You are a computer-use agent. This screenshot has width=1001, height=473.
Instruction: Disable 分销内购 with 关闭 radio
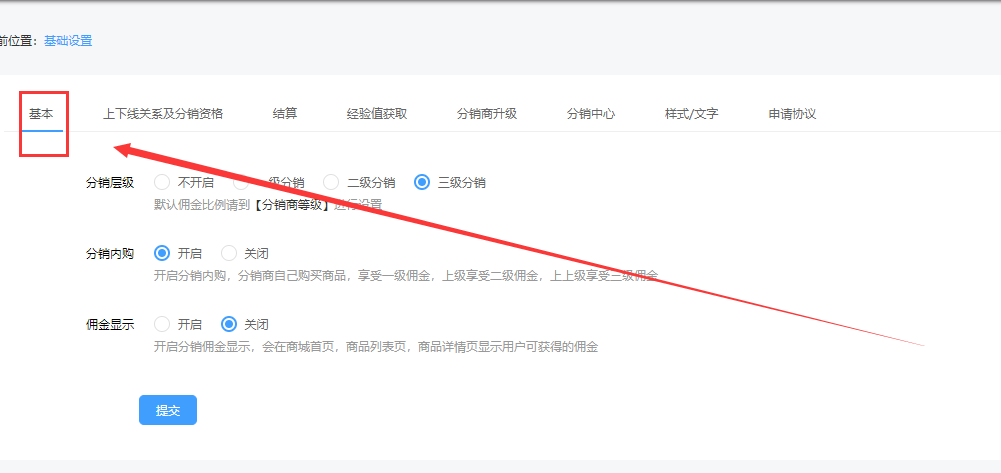229,253
